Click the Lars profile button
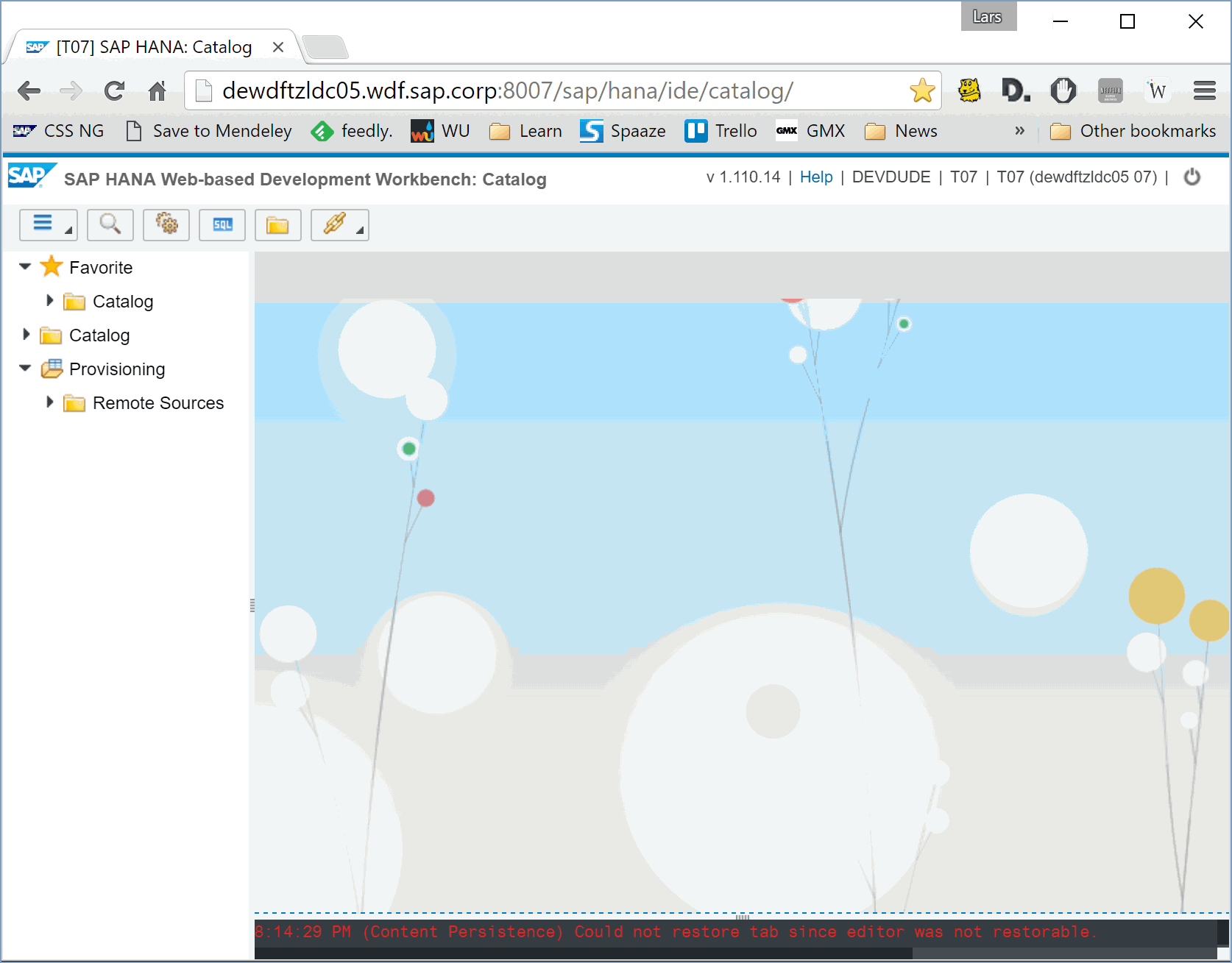 point(988,16)
